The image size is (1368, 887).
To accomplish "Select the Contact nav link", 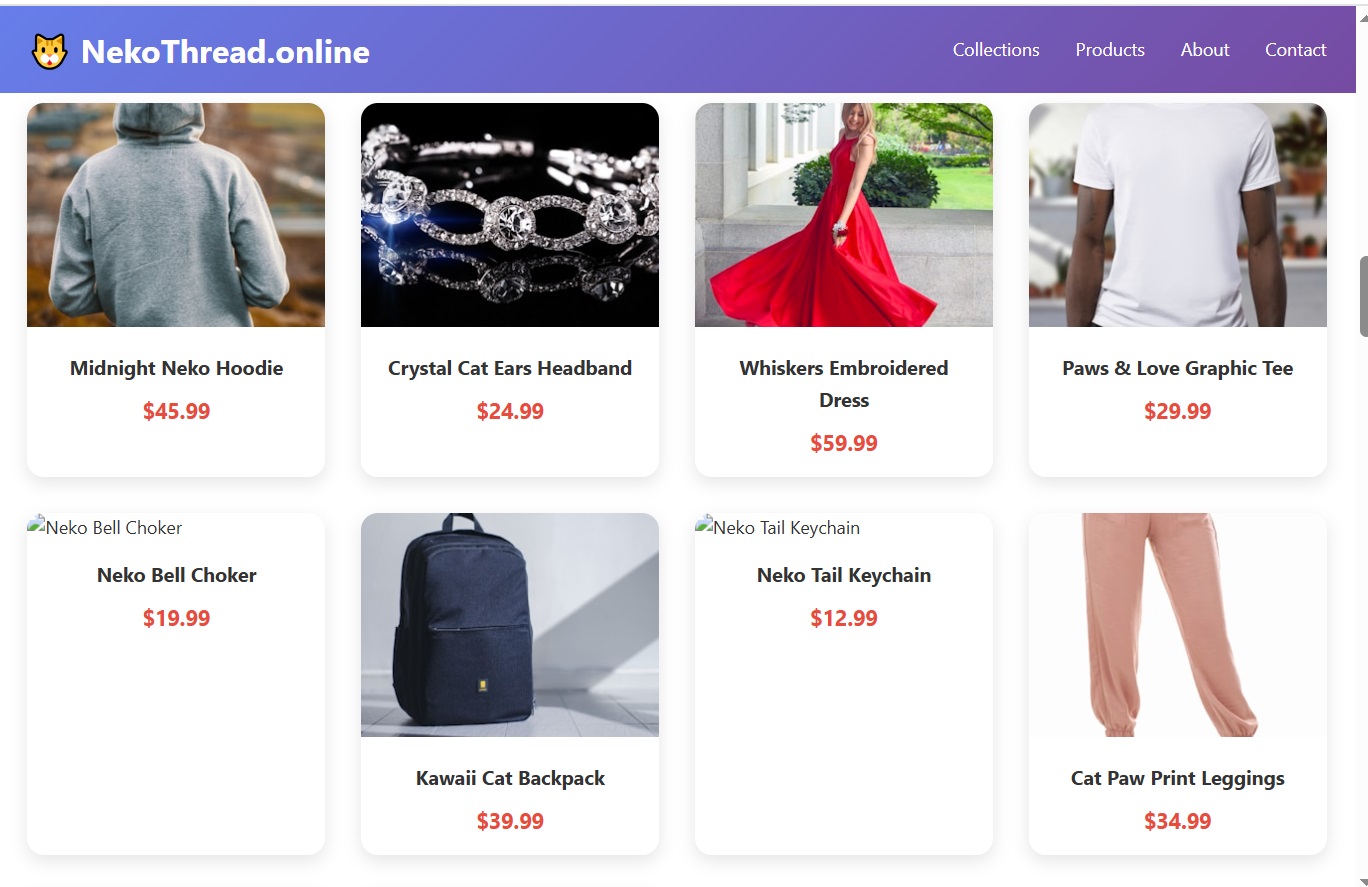I will click(x=1296, y=50).
